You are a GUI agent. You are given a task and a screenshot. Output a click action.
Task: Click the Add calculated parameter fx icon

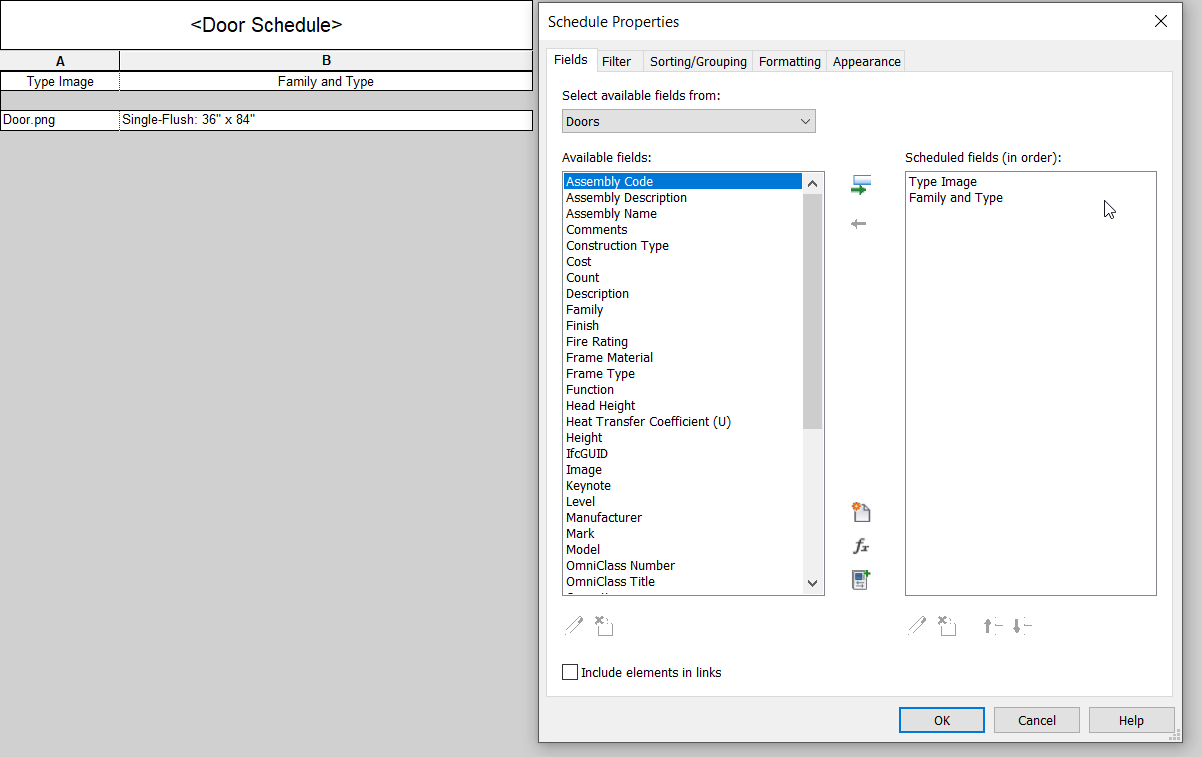coord(861,547)
